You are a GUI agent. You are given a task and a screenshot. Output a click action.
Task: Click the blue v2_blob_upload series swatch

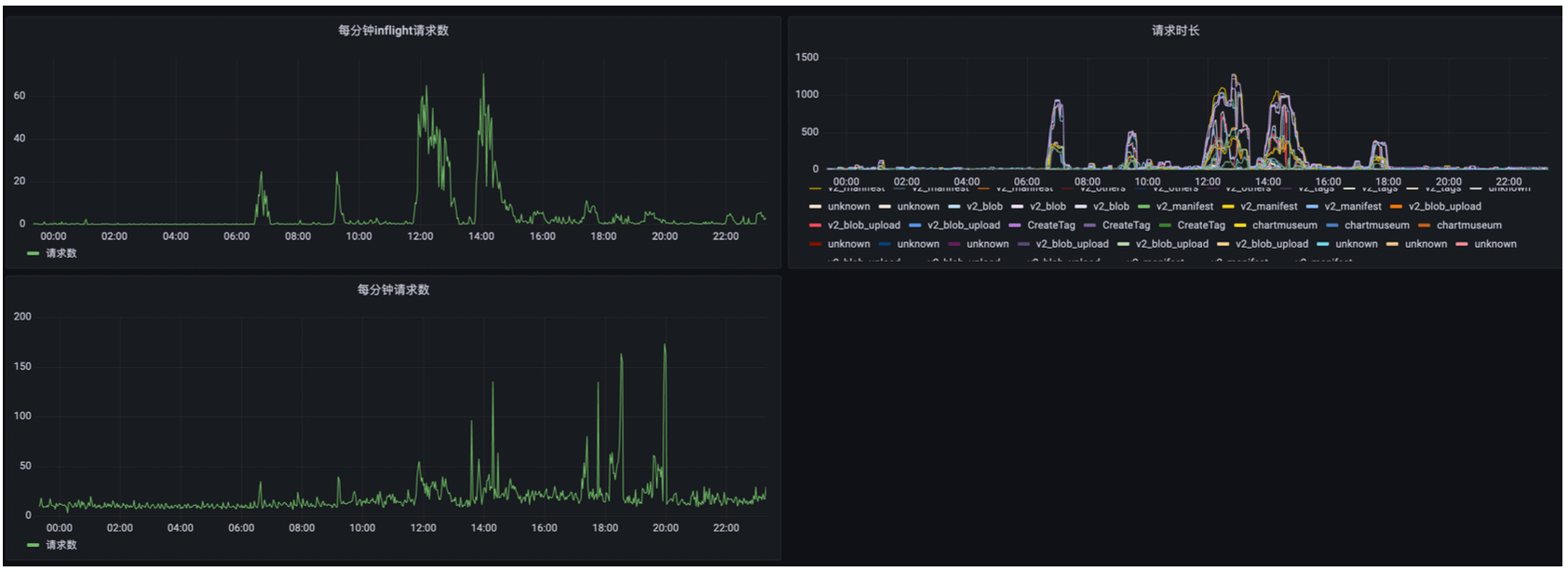(x=914, y=225)
